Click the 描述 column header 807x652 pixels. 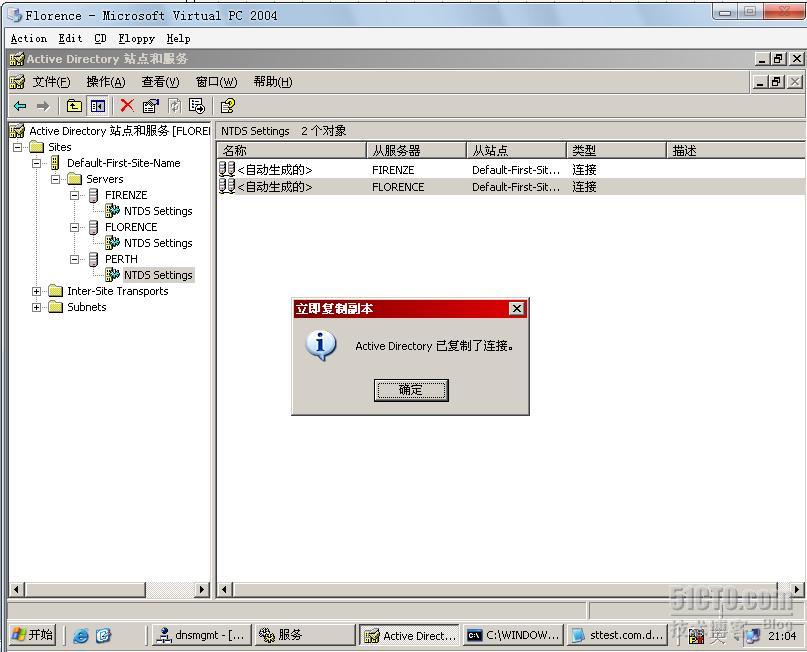[x=735, y=150]
